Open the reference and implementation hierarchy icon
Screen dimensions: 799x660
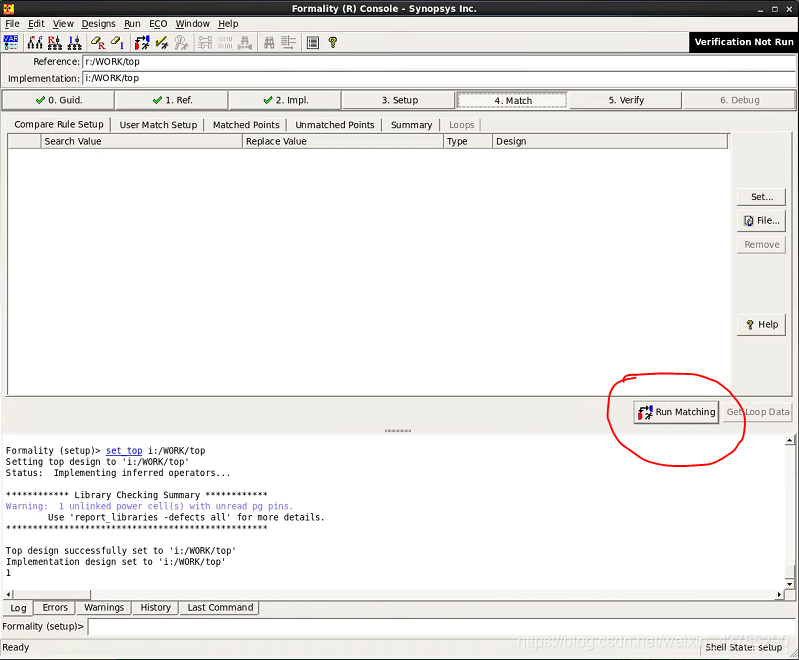[x=35, y=42]
